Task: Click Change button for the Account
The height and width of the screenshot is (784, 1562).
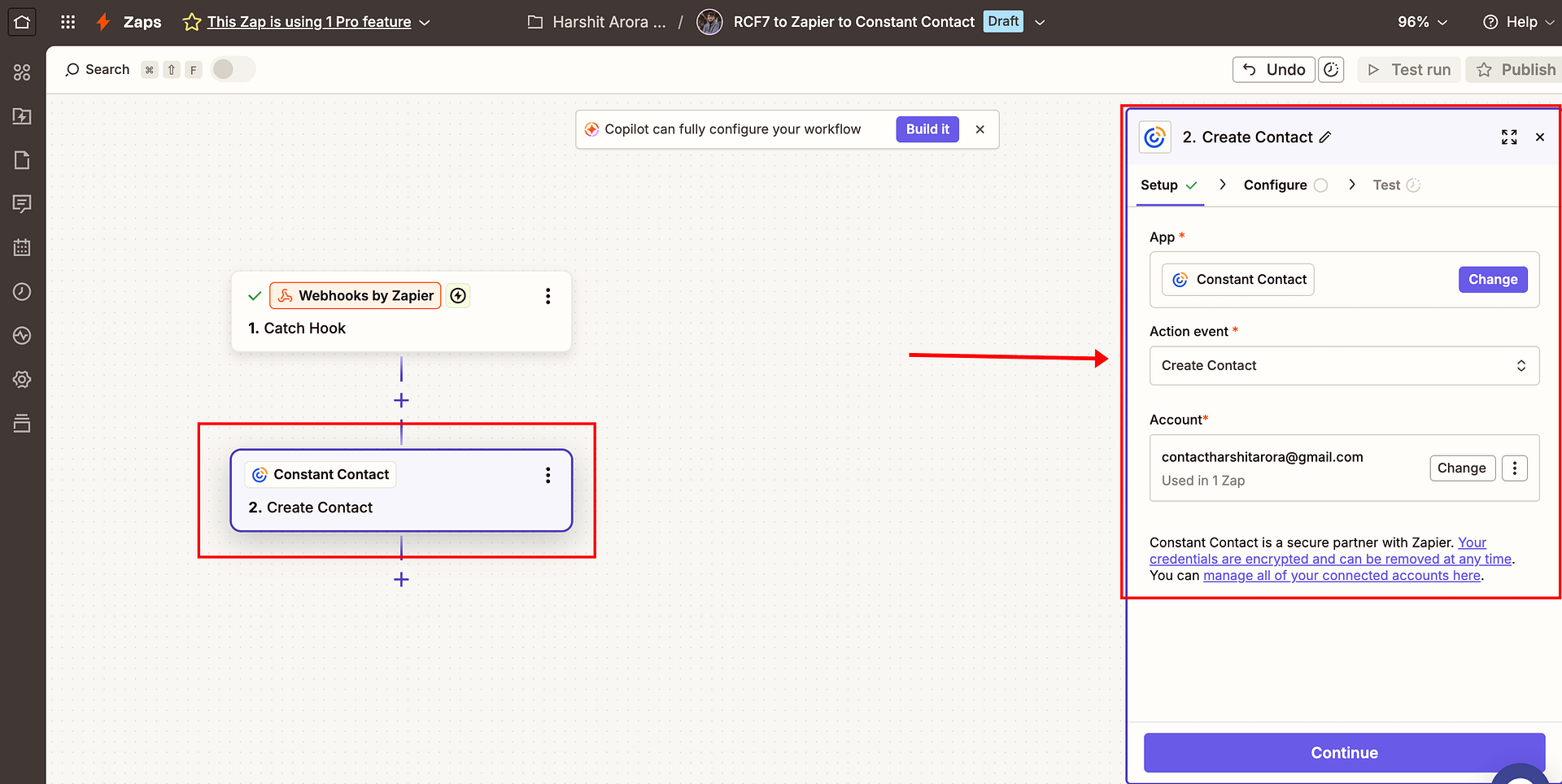Action: (x=1462, y=468)
